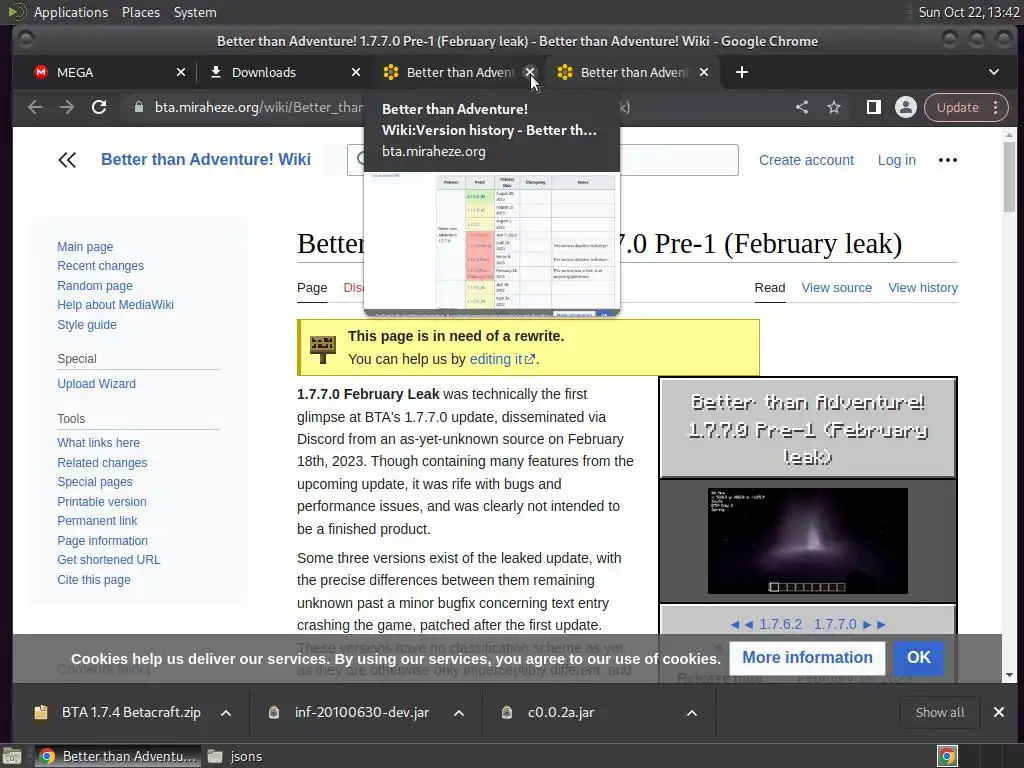Open Upload Wizard link
The height and width of the screenshot is (768, 1024).
[97, 383]
